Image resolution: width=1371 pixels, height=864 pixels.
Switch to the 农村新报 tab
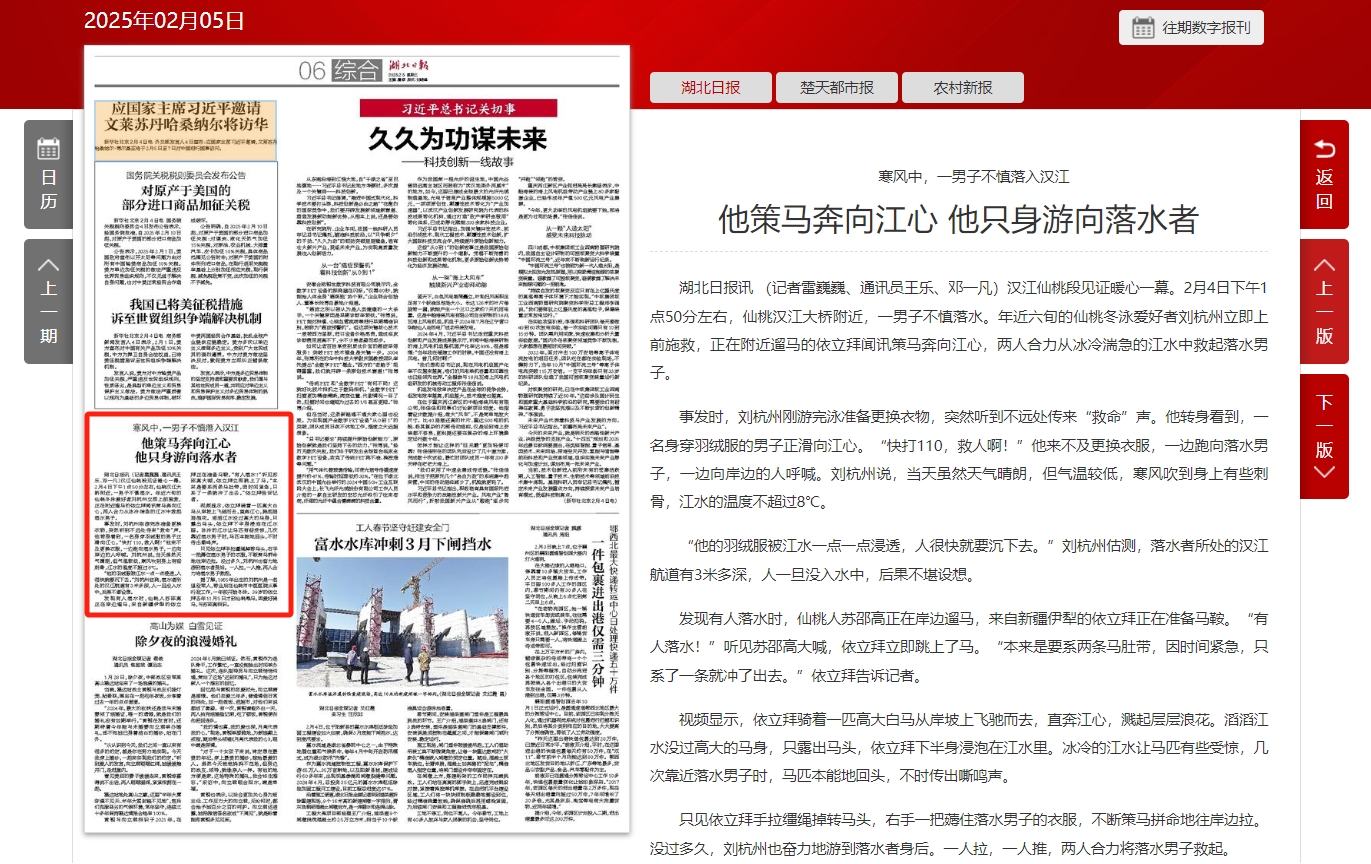click(963, 87)
